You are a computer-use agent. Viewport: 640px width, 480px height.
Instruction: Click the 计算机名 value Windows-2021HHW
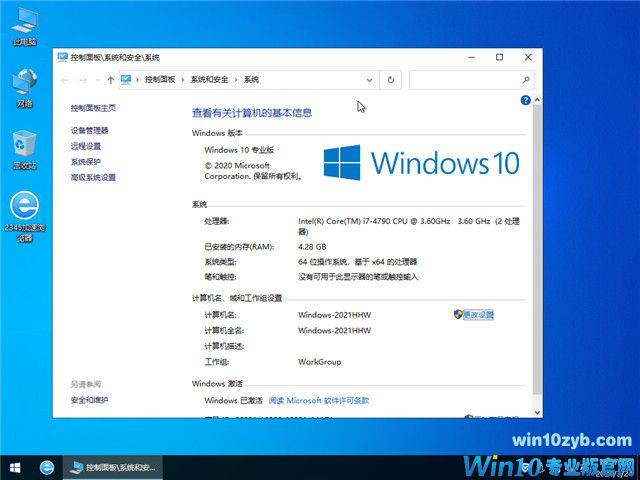point(334,315)
